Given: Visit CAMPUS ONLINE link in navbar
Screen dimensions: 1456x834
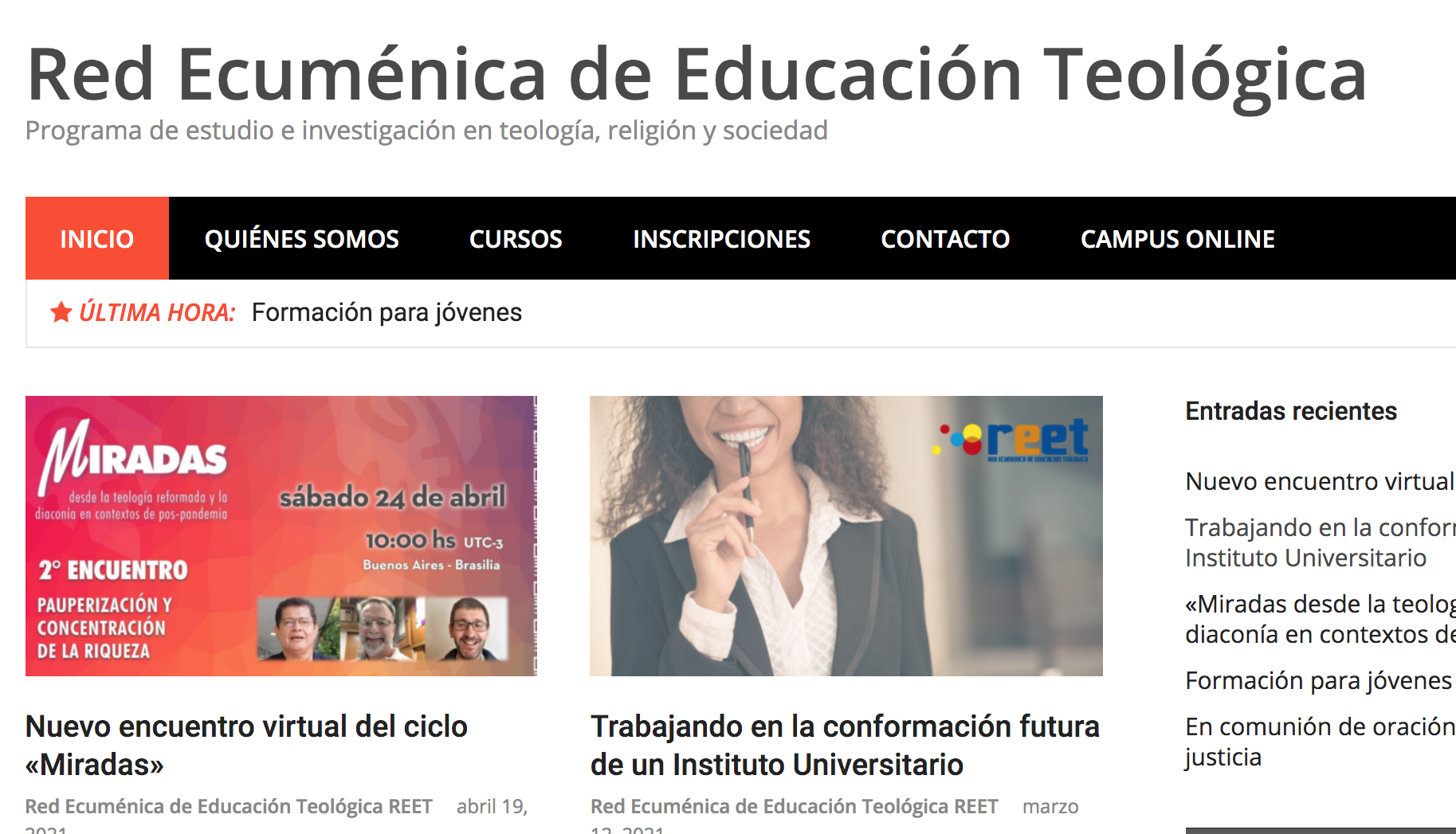Looking at the screenshot, I should (1178, 238).
